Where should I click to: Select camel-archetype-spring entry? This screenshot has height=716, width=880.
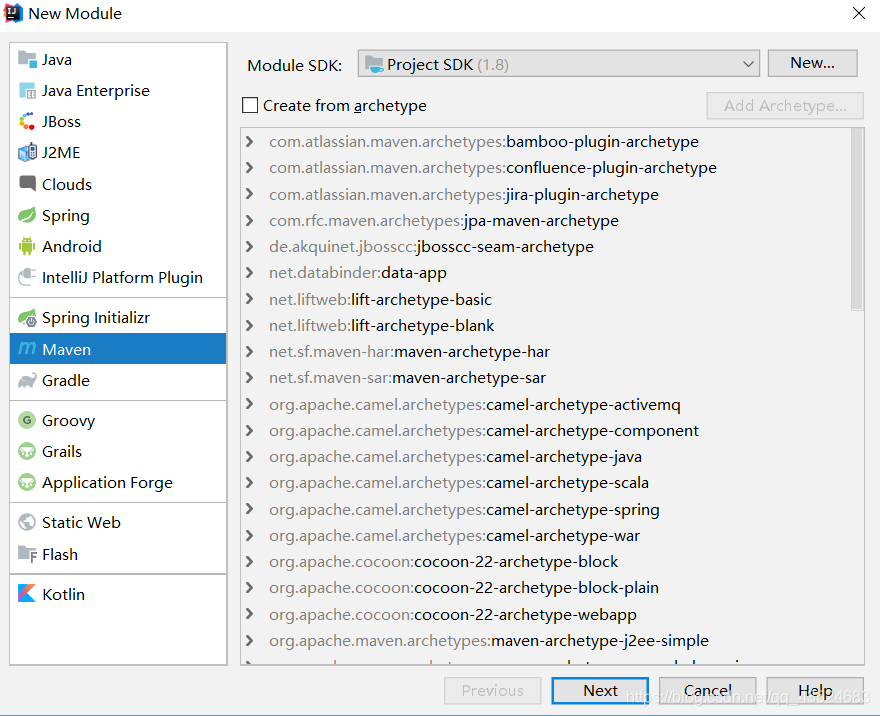point(464,510)
